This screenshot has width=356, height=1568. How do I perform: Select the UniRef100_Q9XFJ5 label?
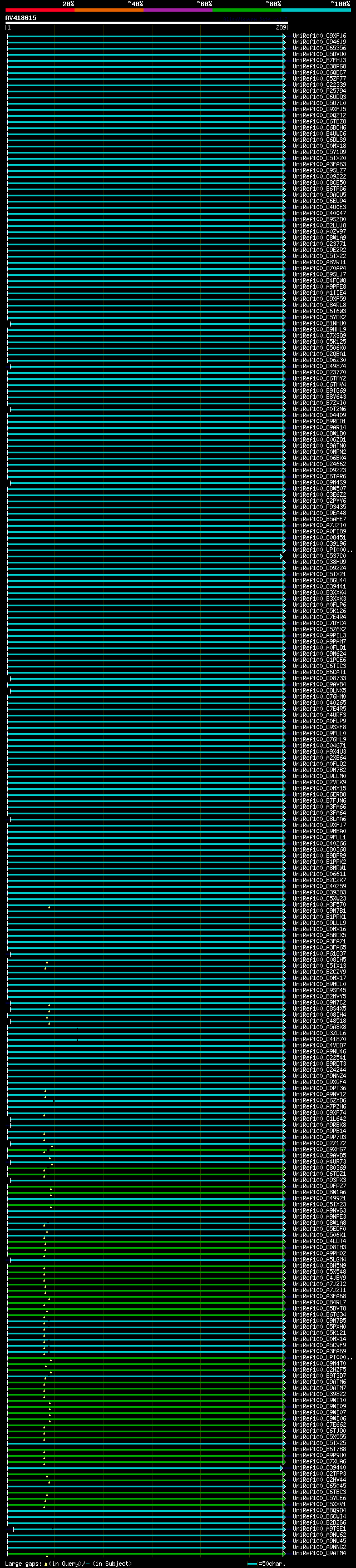click(x=319, y=109)
